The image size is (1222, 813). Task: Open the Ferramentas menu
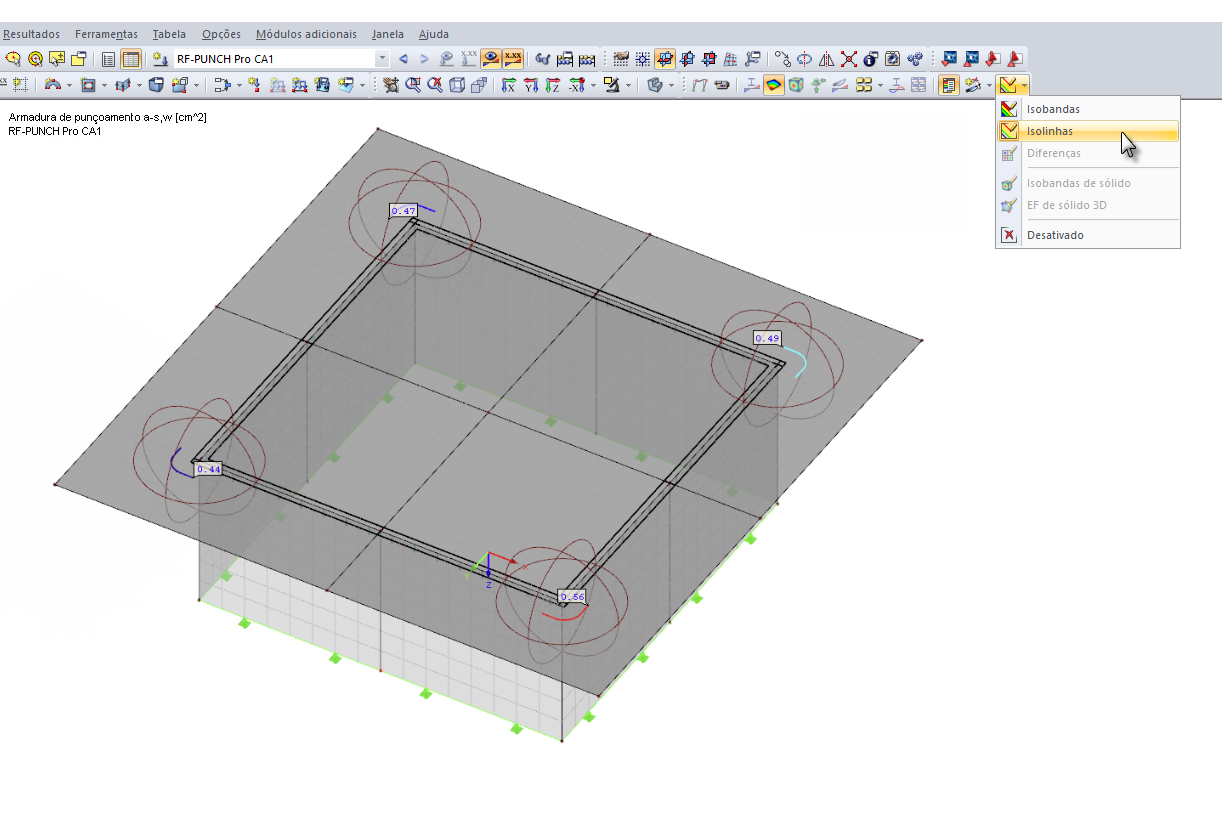pyautogui.click(x=106, y=34)
